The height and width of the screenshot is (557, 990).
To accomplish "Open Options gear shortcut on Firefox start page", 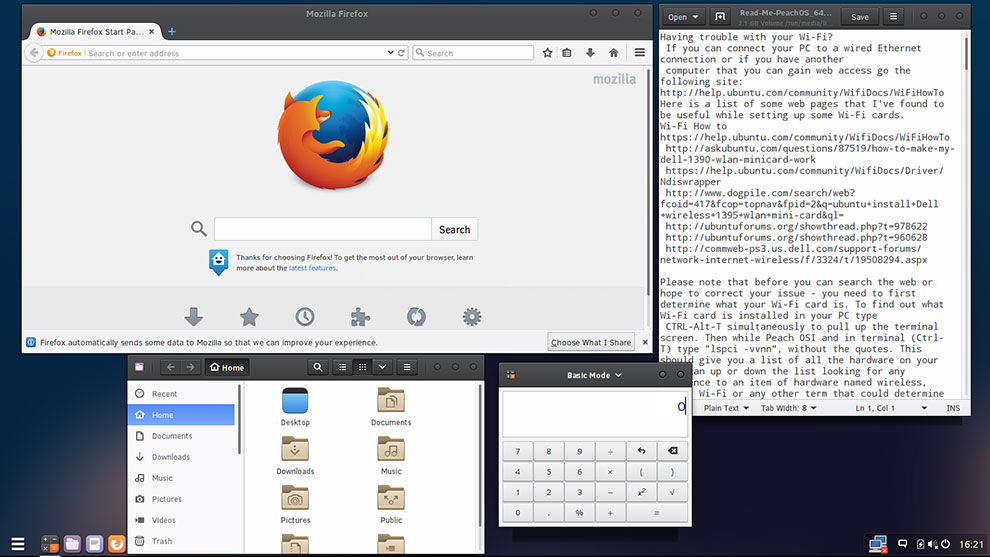I will click(x=472, y=316).
